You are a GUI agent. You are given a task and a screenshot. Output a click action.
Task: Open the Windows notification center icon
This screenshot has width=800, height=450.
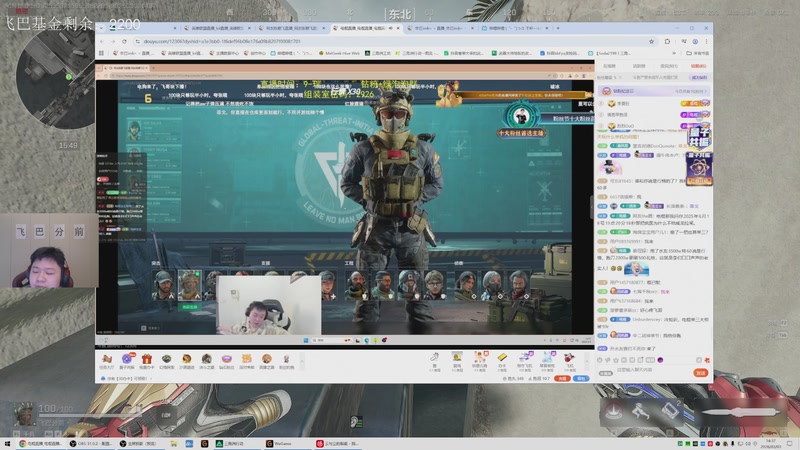(790, 444)
